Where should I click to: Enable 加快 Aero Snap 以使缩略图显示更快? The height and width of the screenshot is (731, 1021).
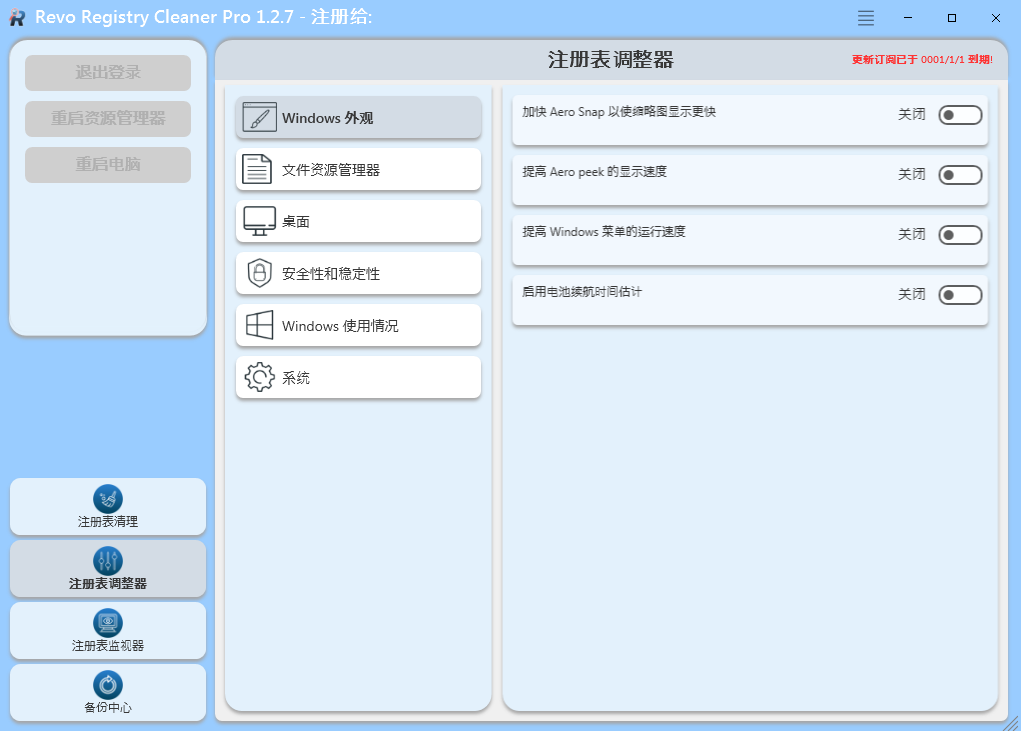pyautogui.click(x=959, y=114)
